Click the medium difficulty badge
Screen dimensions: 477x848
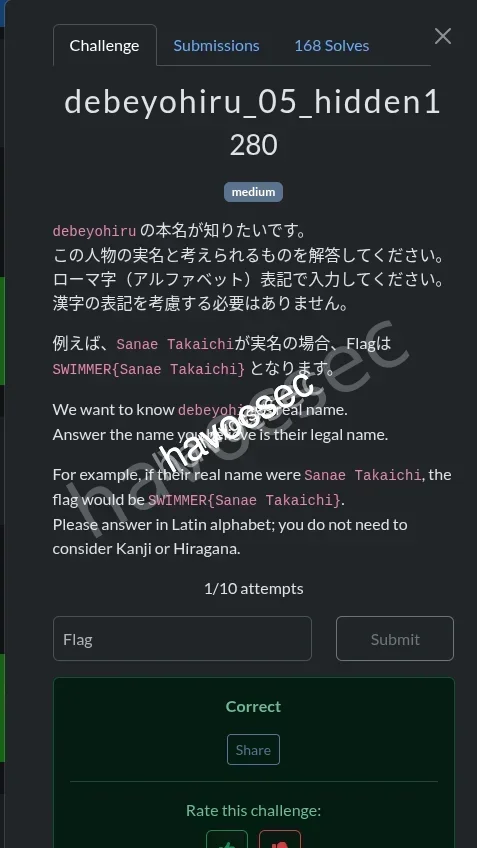point(253,192)
